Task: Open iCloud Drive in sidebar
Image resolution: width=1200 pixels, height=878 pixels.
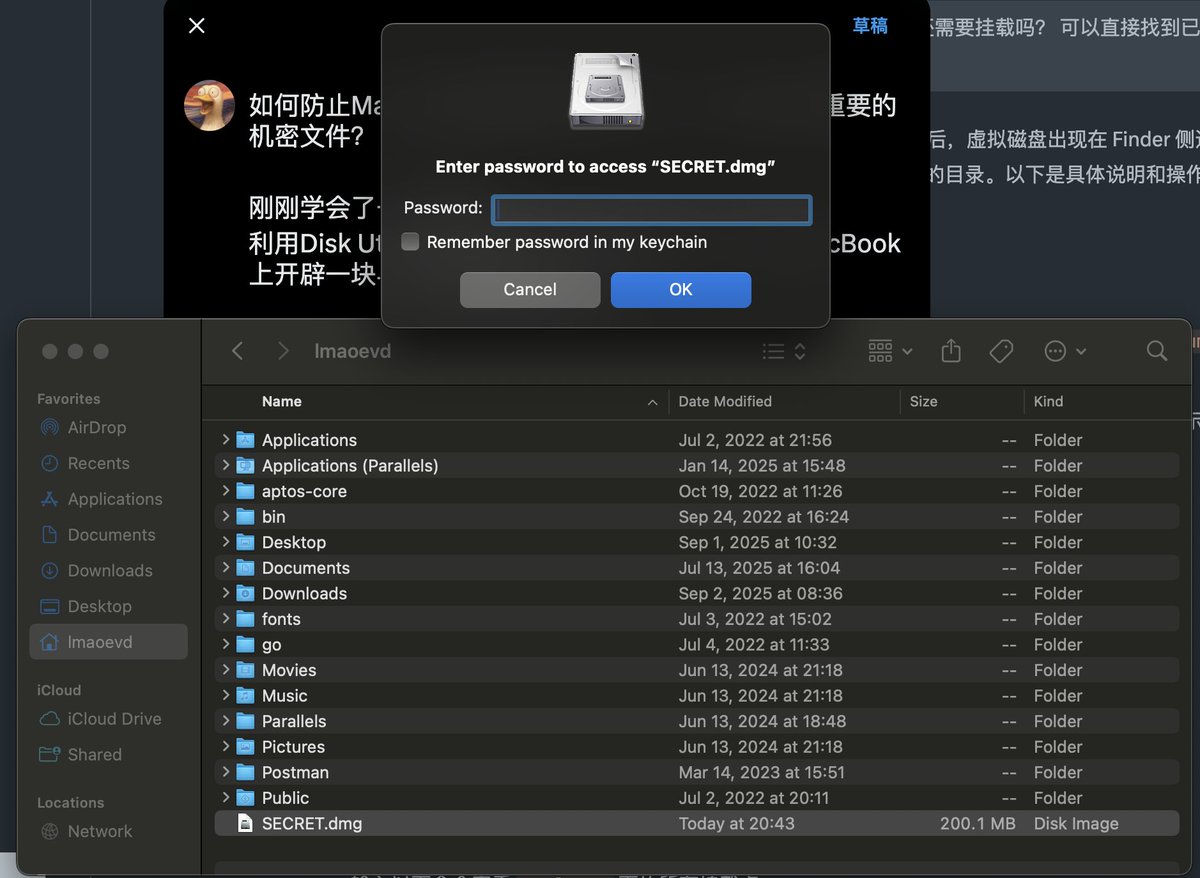Action: coord(113,719)
